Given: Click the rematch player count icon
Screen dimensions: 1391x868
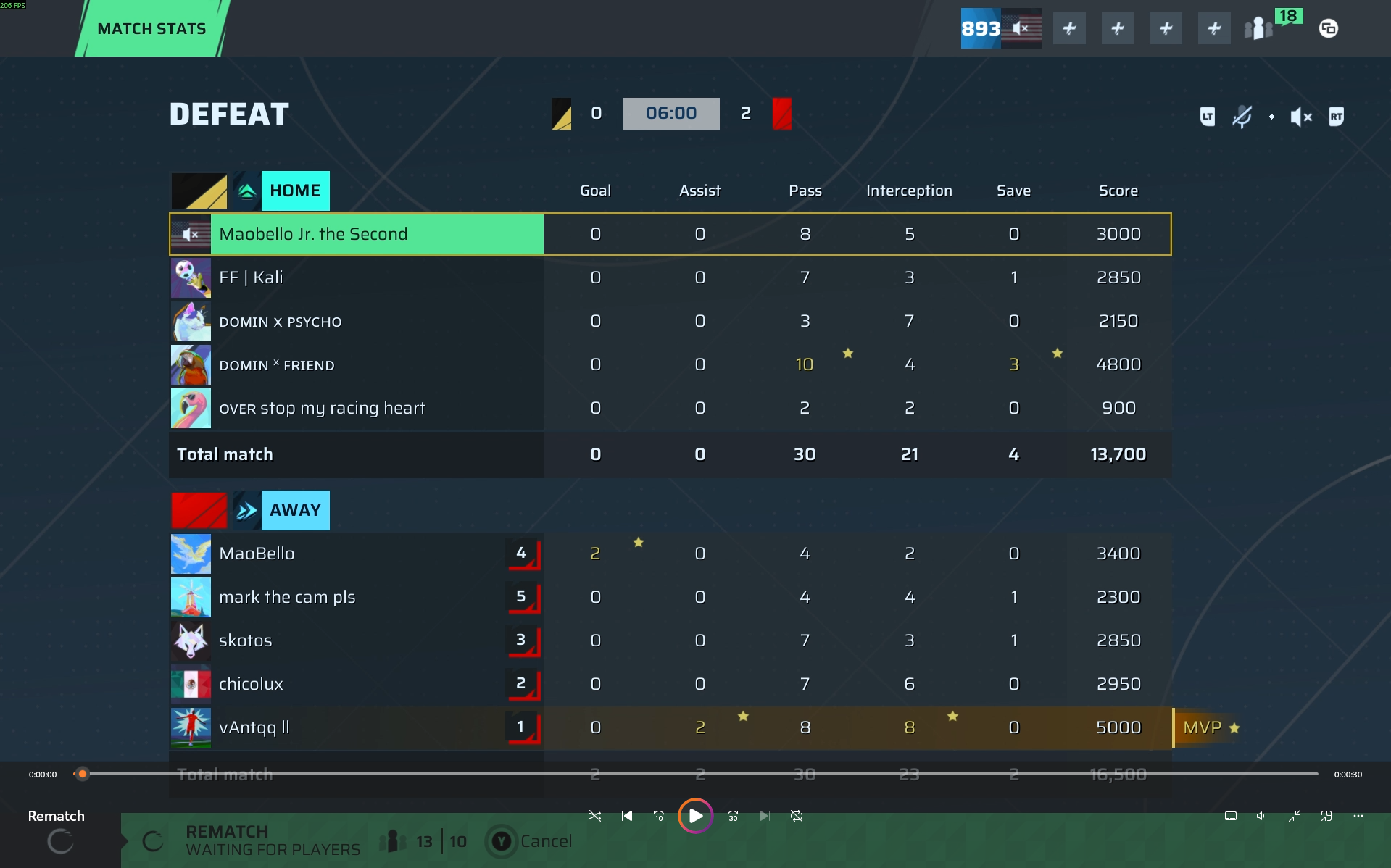Looking at the screenshot, I should click(392, 841).
